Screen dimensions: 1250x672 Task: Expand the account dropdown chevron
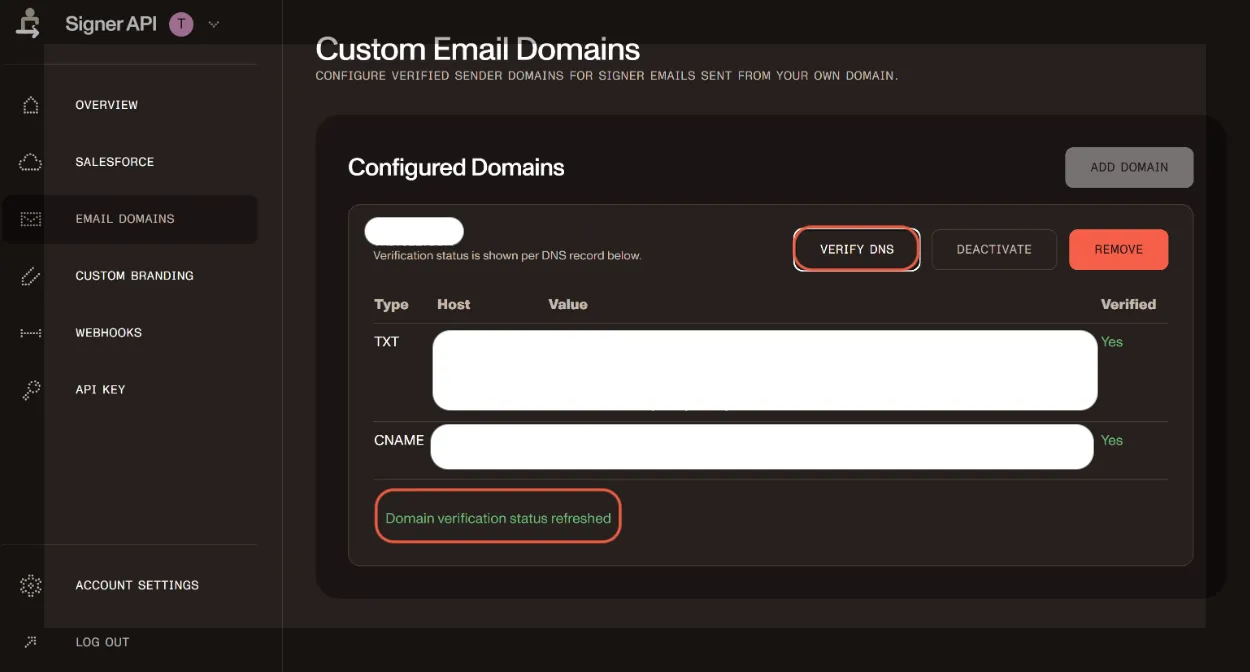coord(213,24)
